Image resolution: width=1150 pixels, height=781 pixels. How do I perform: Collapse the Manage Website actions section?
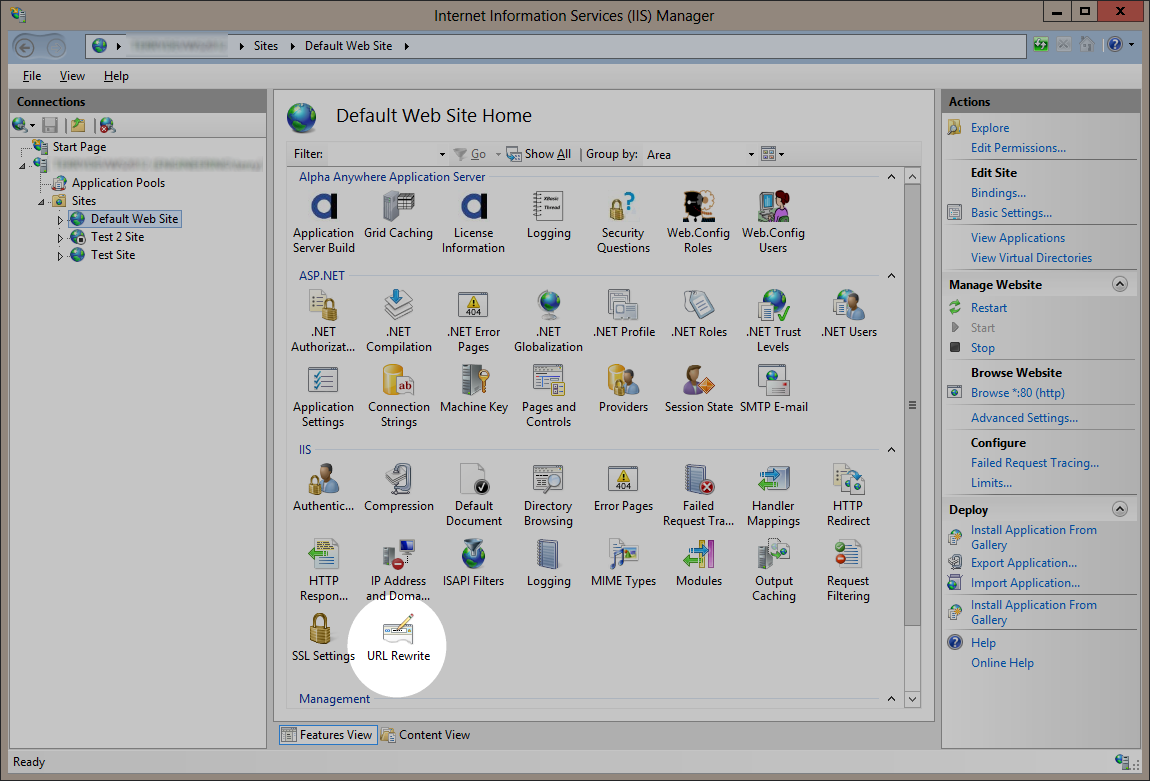tap(1120, 284)
